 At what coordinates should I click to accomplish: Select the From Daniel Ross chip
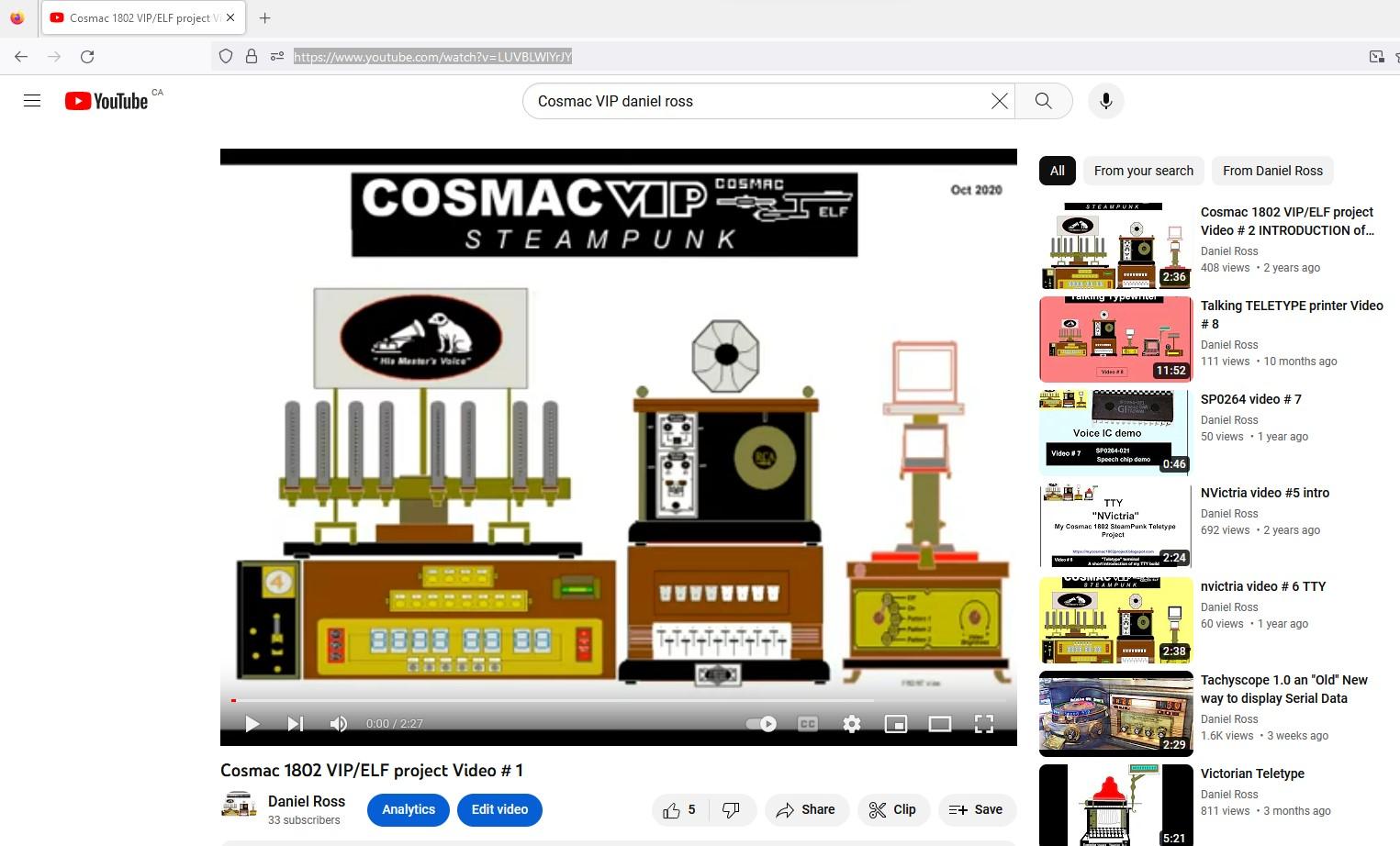point(1273,171)
